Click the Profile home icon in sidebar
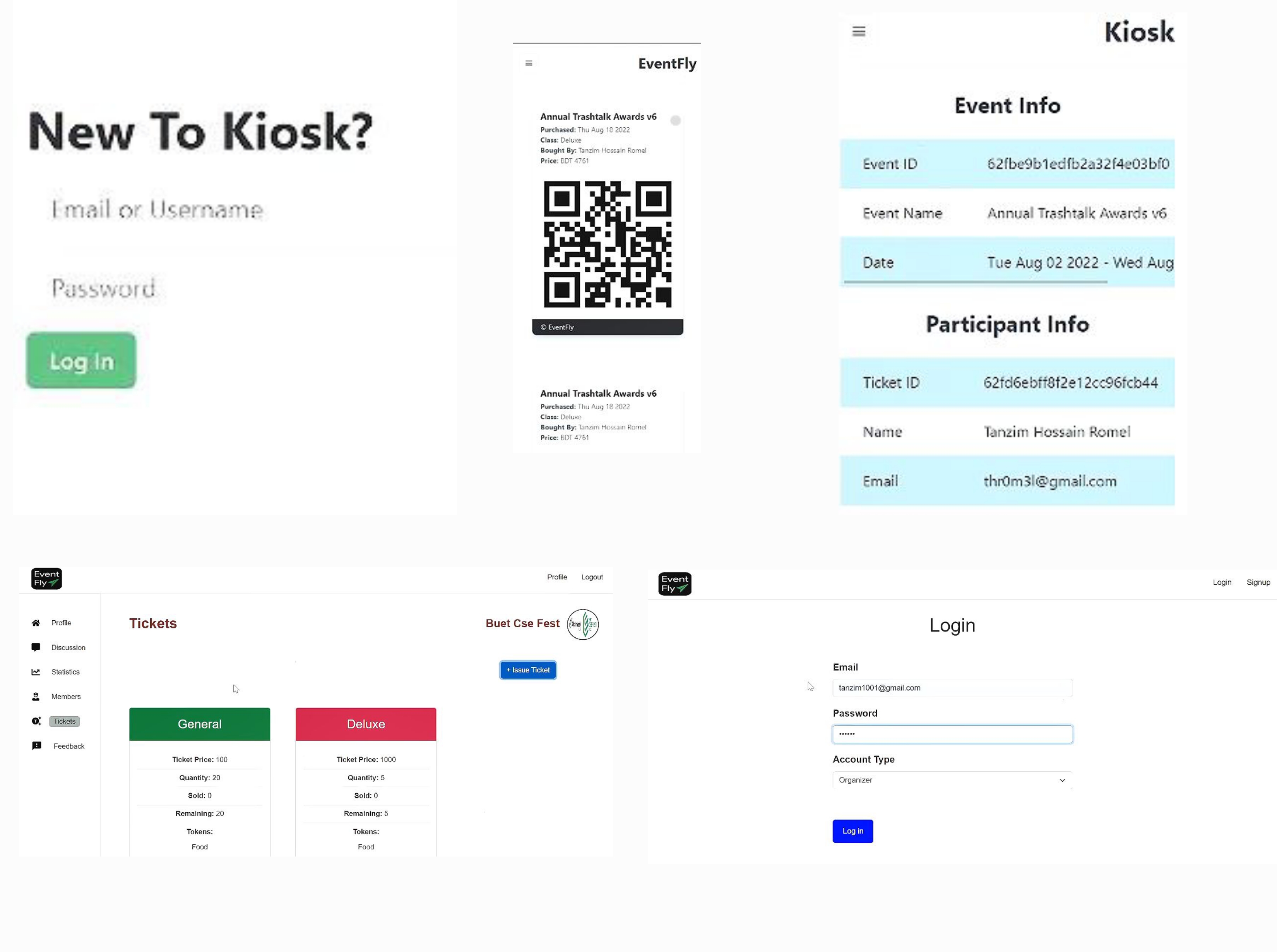This screenshot has width=1277, height=952. coord(36,623)
